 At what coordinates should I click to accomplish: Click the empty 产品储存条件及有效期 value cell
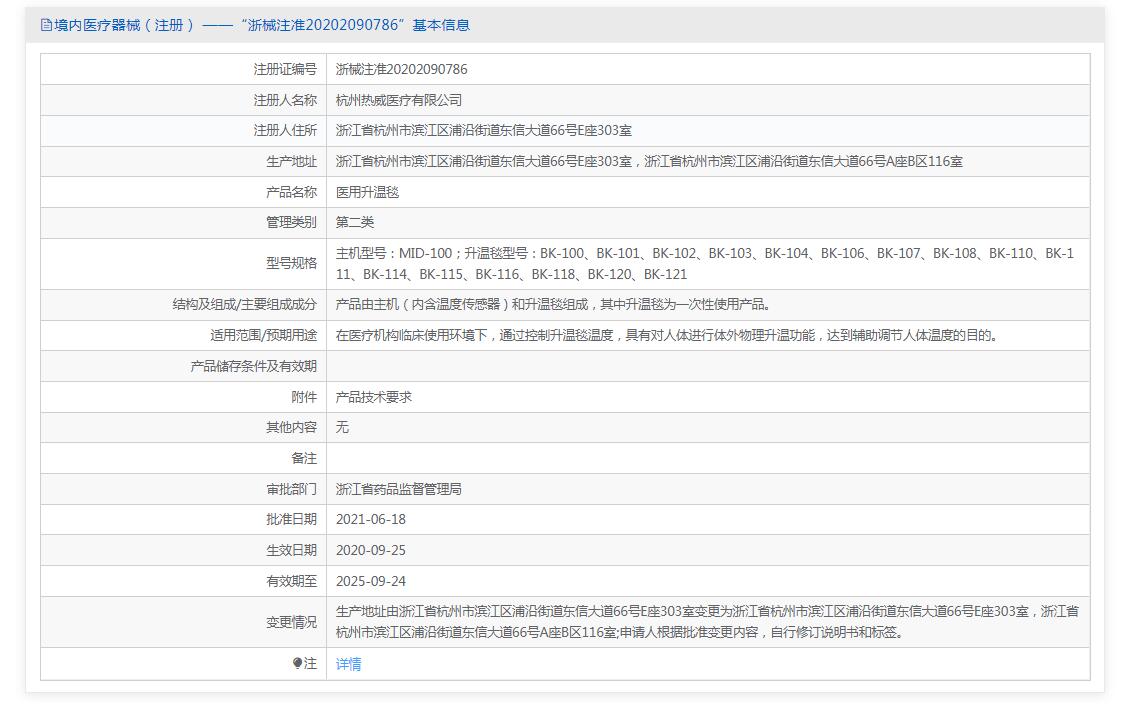coord(706,366)
